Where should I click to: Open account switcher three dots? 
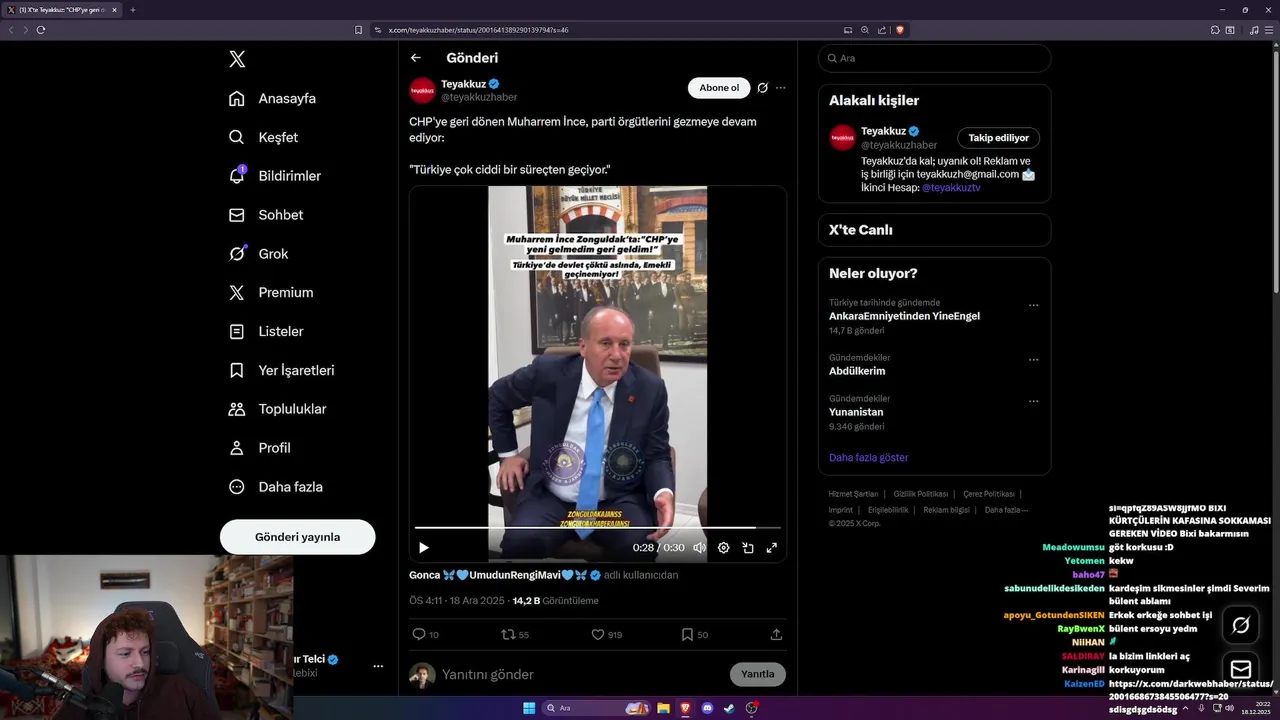pos(378,666)
